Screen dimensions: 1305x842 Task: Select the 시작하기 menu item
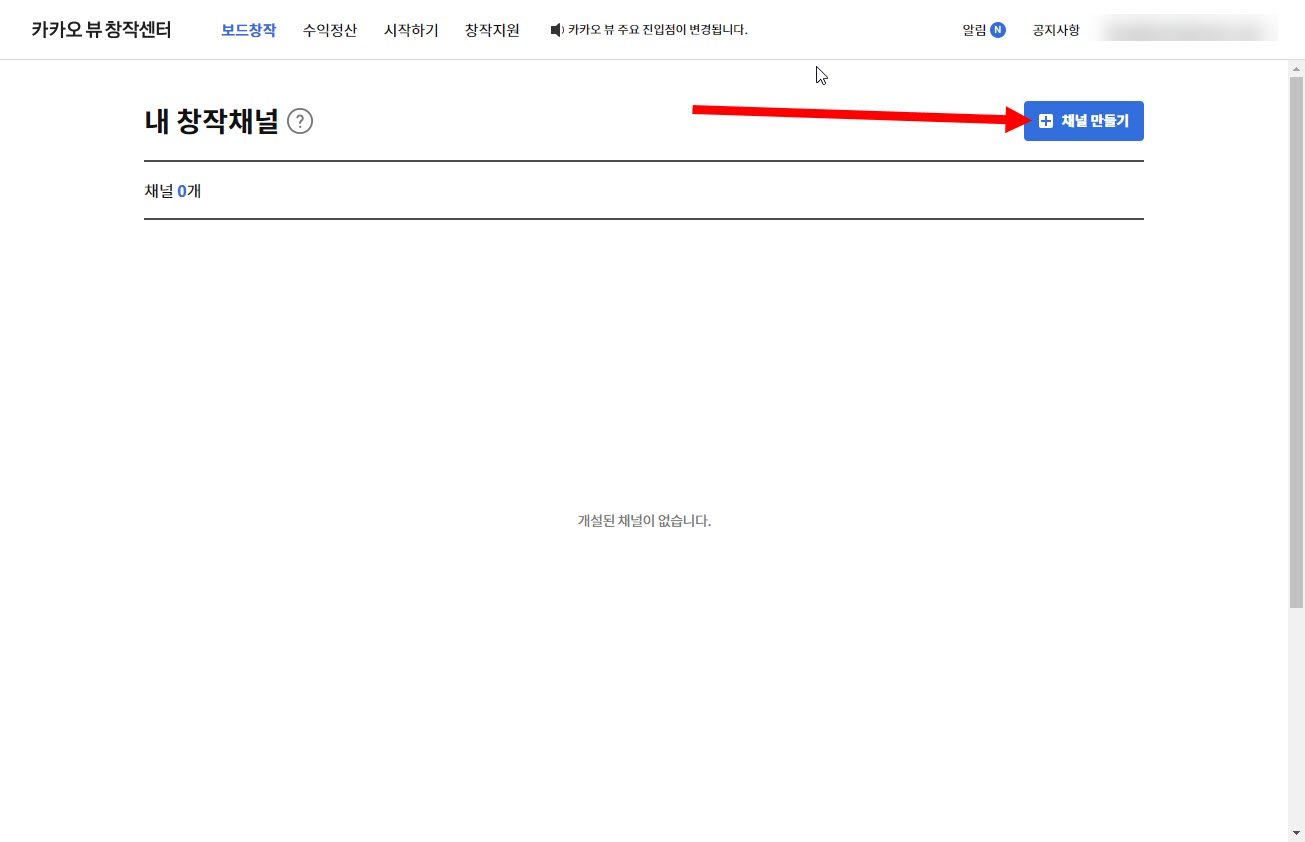pyautogui.click(x=411, y=30)
